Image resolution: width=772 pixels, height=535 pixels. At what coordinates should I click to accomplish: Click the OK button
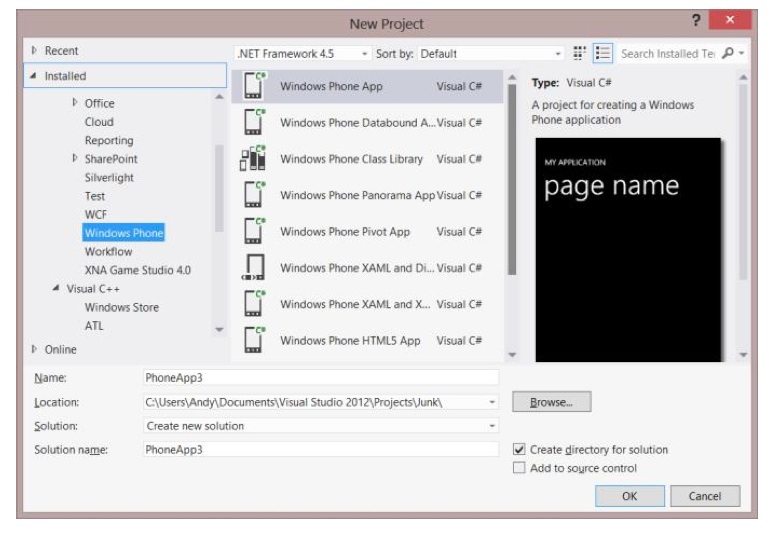[630, 496]
